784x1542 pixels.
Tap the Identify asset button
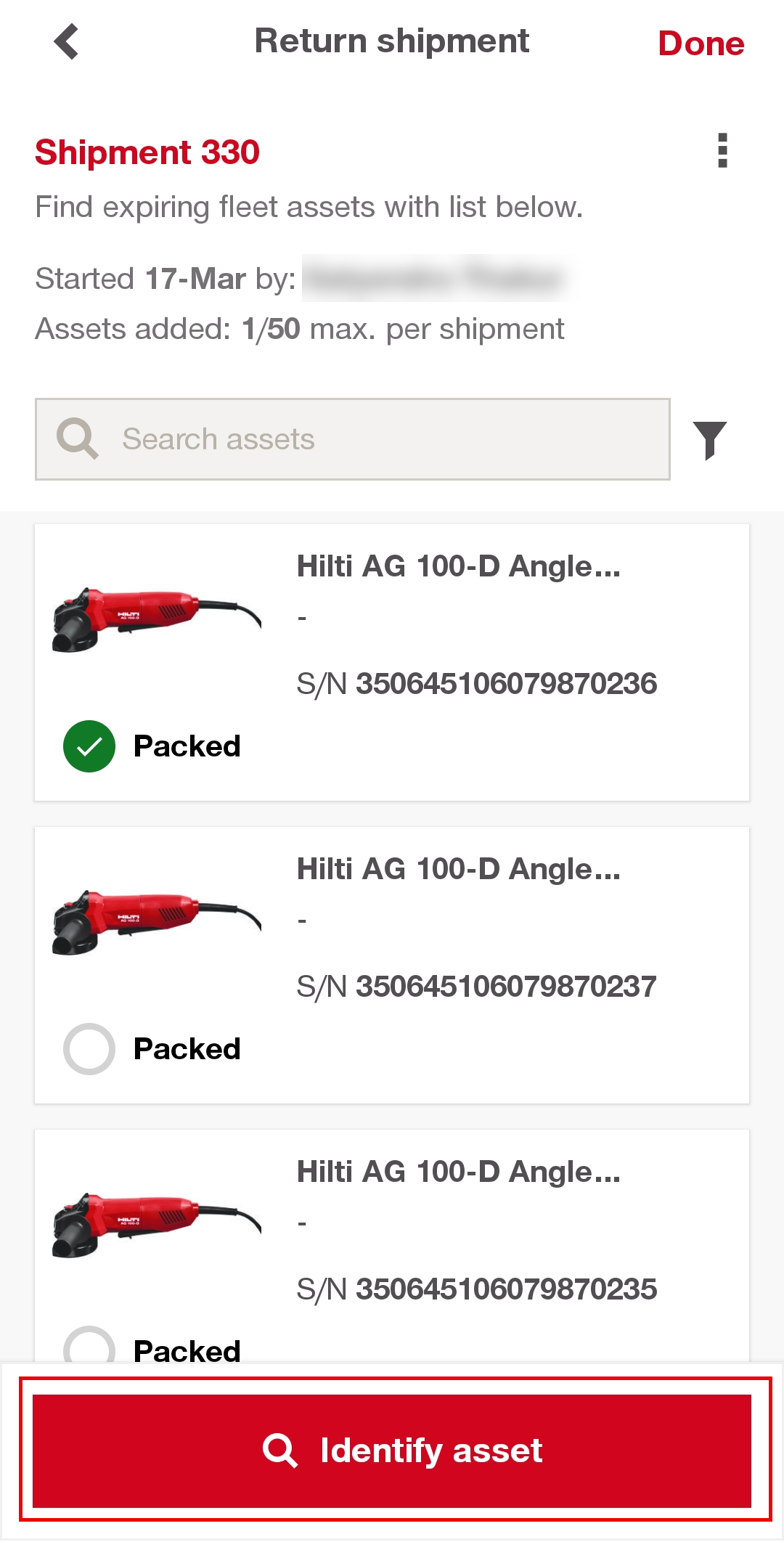(x=392, y=1451)
